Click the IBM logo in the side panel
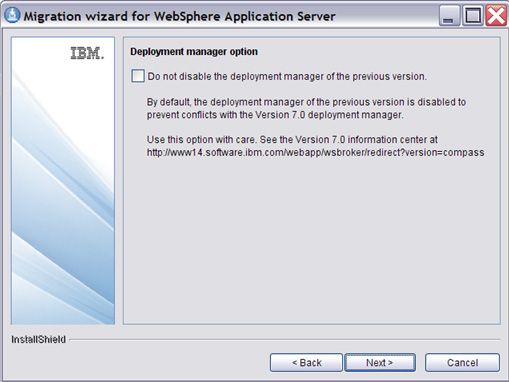The height and width of the screenshot is (382, 509). point(87,53)
